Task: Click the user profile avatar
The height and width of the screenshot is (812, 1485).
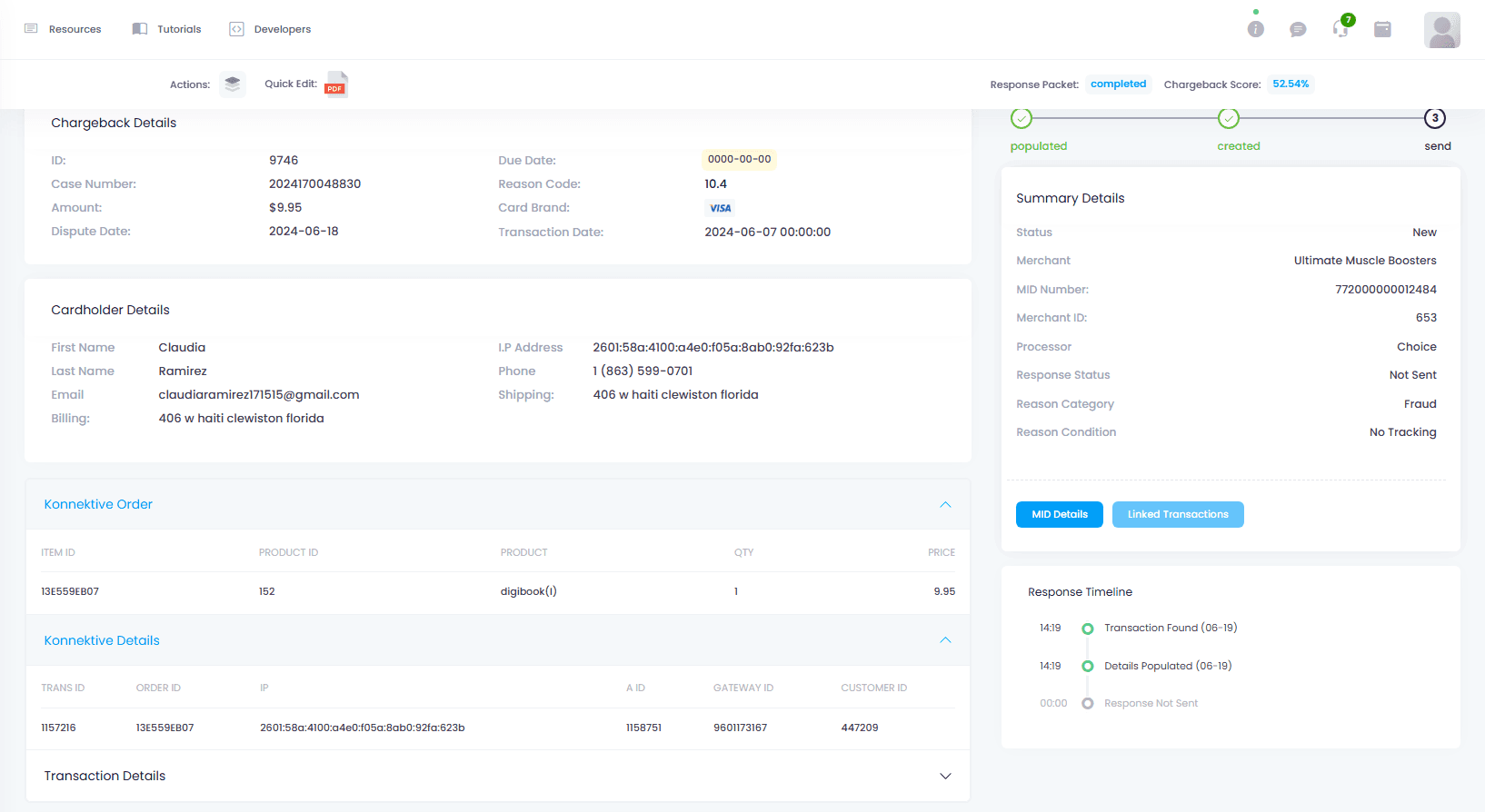Action: (1442, 30)
